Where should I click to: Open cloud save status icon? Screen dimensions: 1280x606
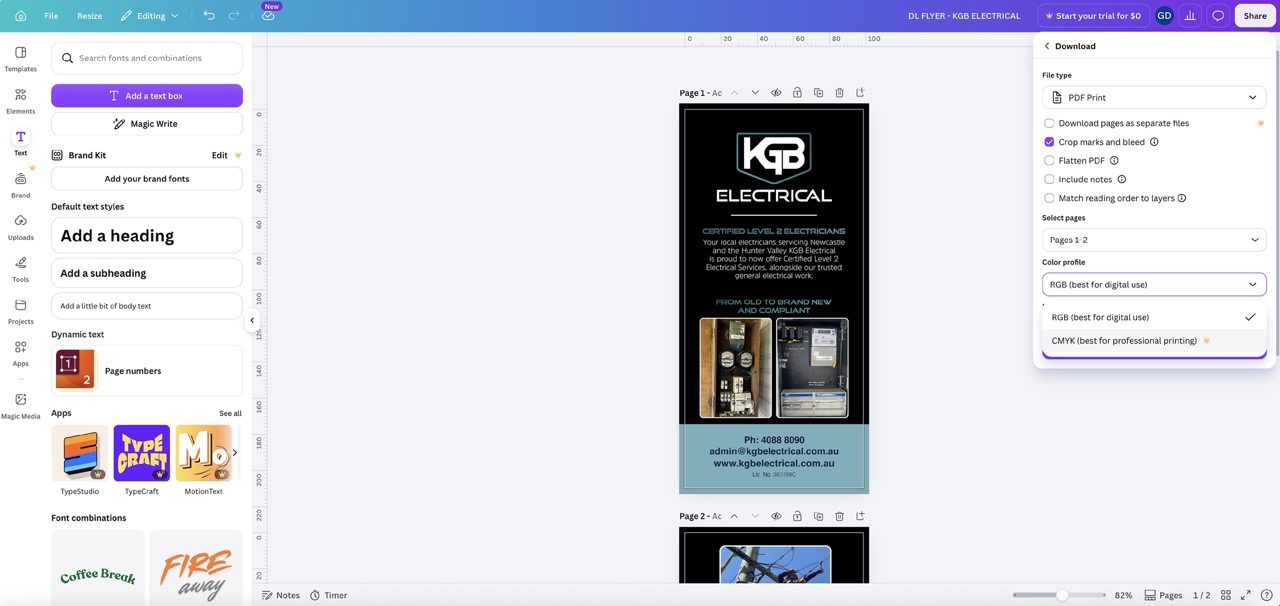click(268, 16)
